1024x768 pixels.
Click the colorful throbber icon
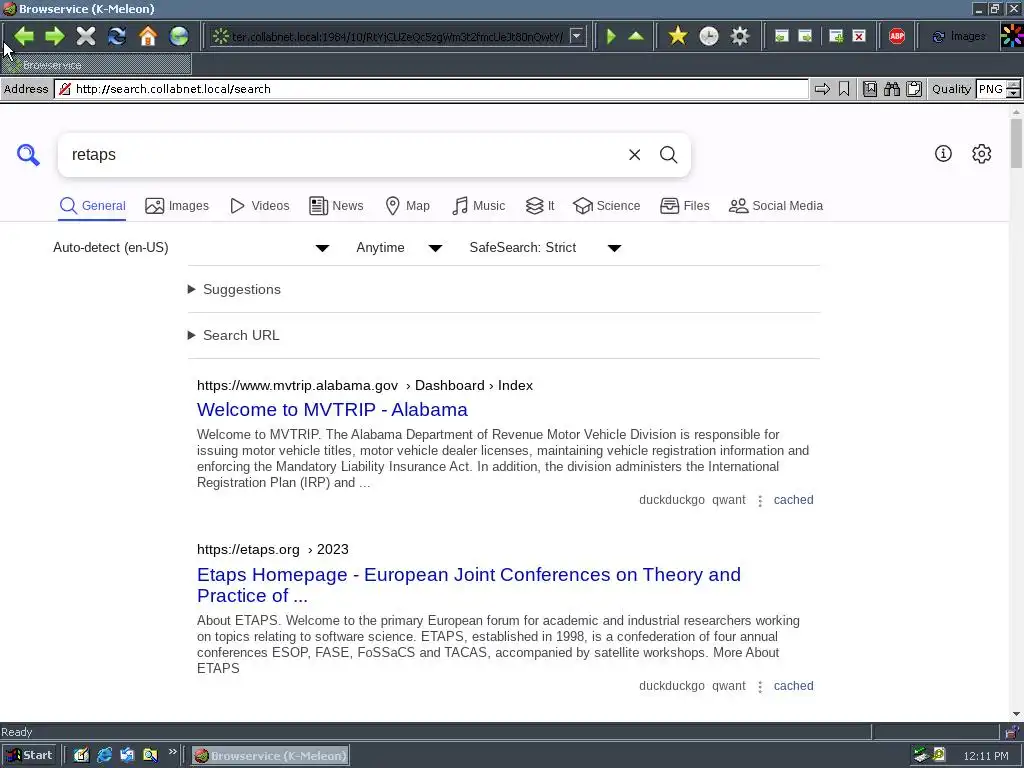pos(1012,36)
